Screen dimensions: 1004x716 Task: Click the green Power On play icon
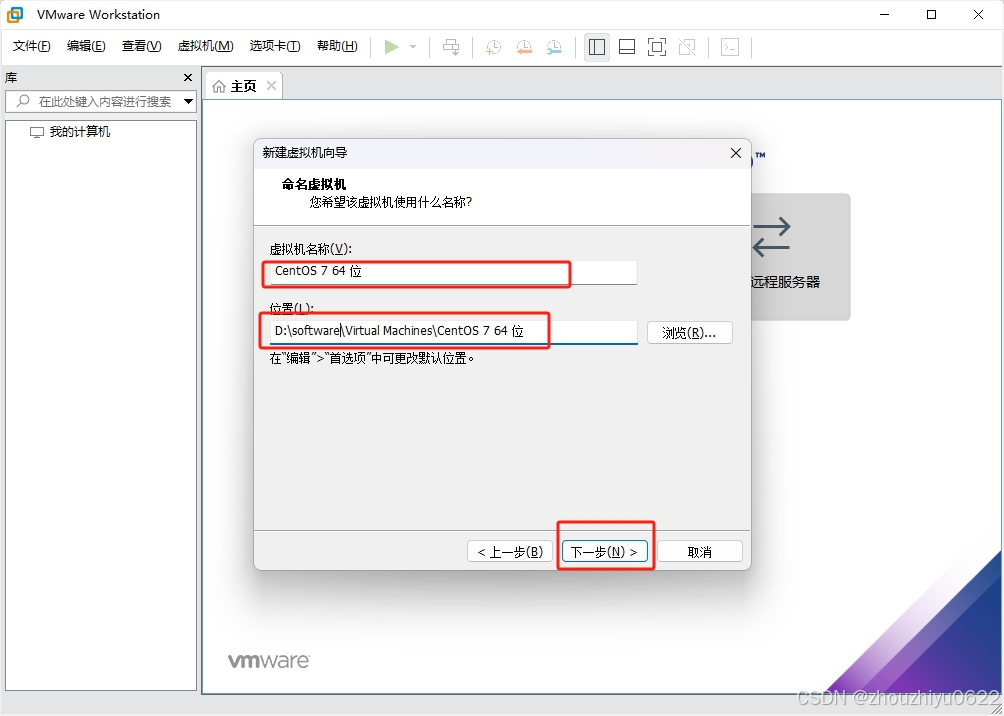[x=391, y=47]
